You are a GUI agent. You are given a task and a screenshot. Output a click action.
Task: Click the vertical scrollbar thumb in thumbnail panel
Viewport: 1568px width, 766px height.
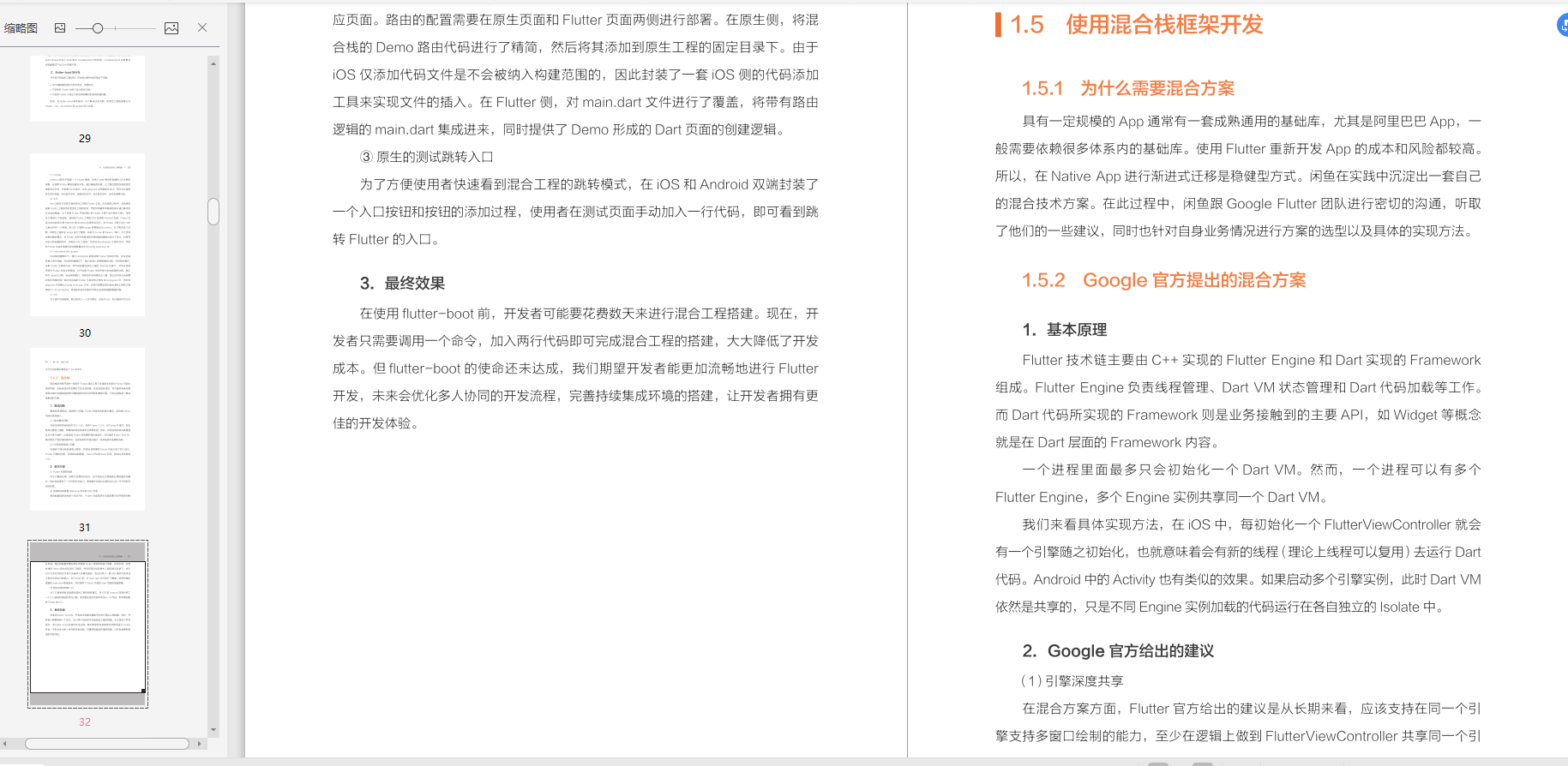pos(213,212)
